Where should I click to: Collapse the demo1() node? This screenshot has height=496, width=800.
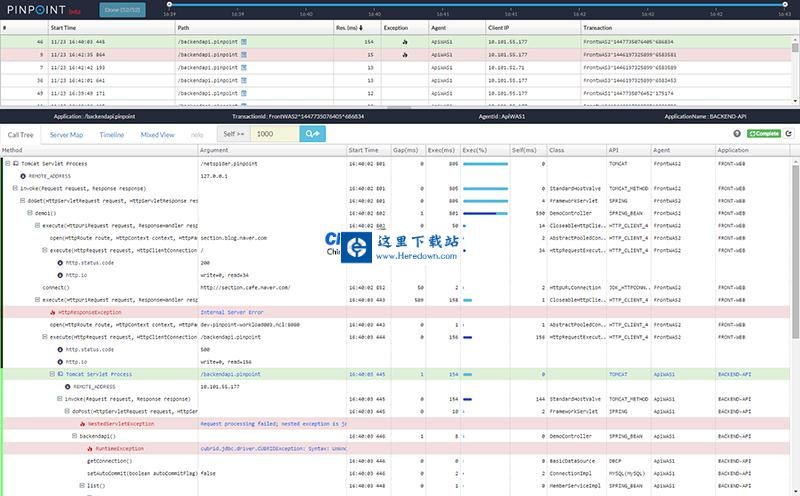tap(30, 213)
